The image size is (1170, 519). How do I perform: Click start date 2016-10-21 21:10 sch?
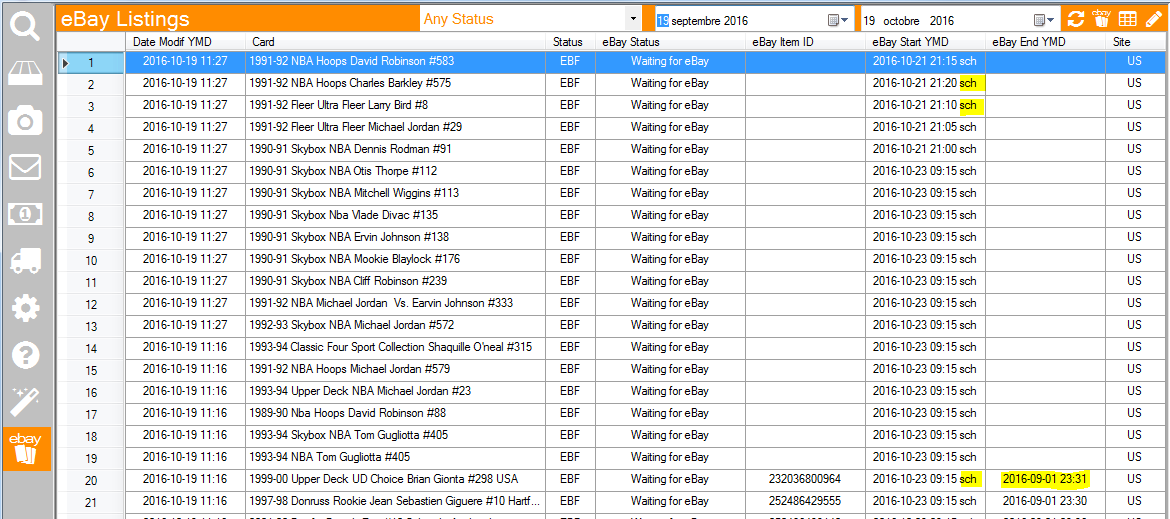(925, 105)
